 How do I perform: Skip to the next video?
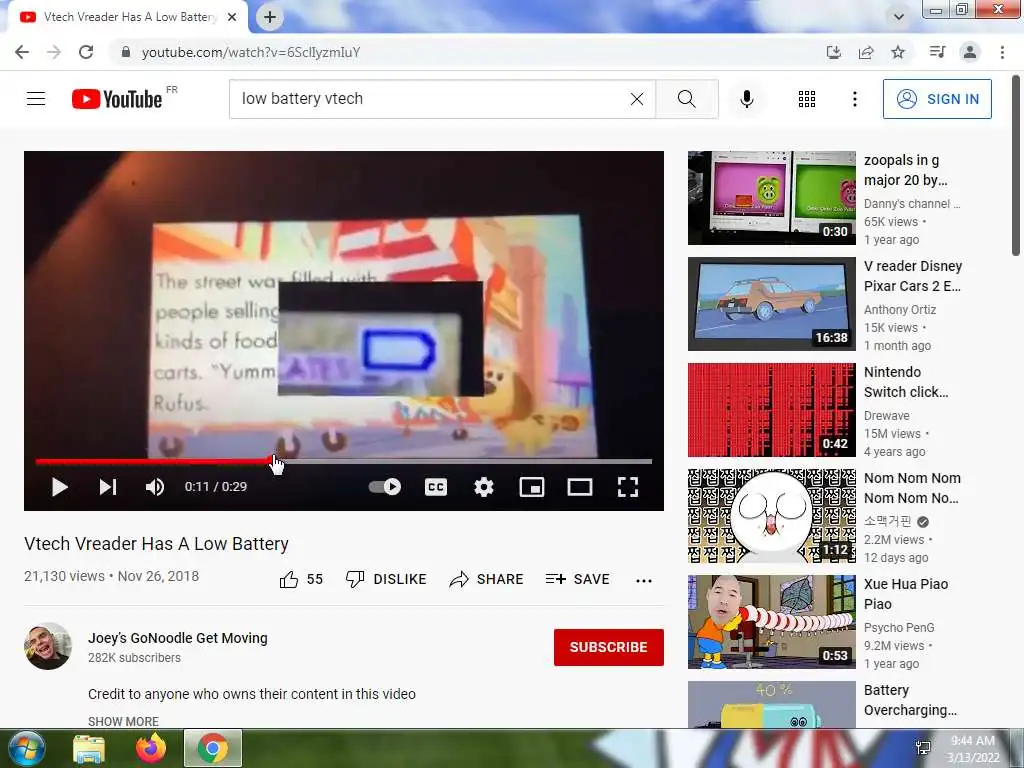[x=108, y=487]
